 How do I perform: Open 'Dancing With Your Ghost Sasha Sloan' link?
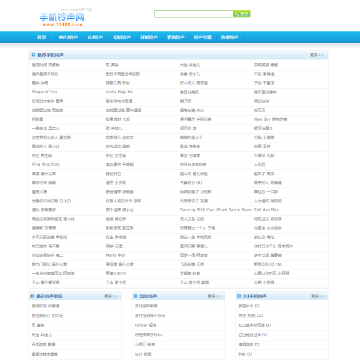point(215,210)
